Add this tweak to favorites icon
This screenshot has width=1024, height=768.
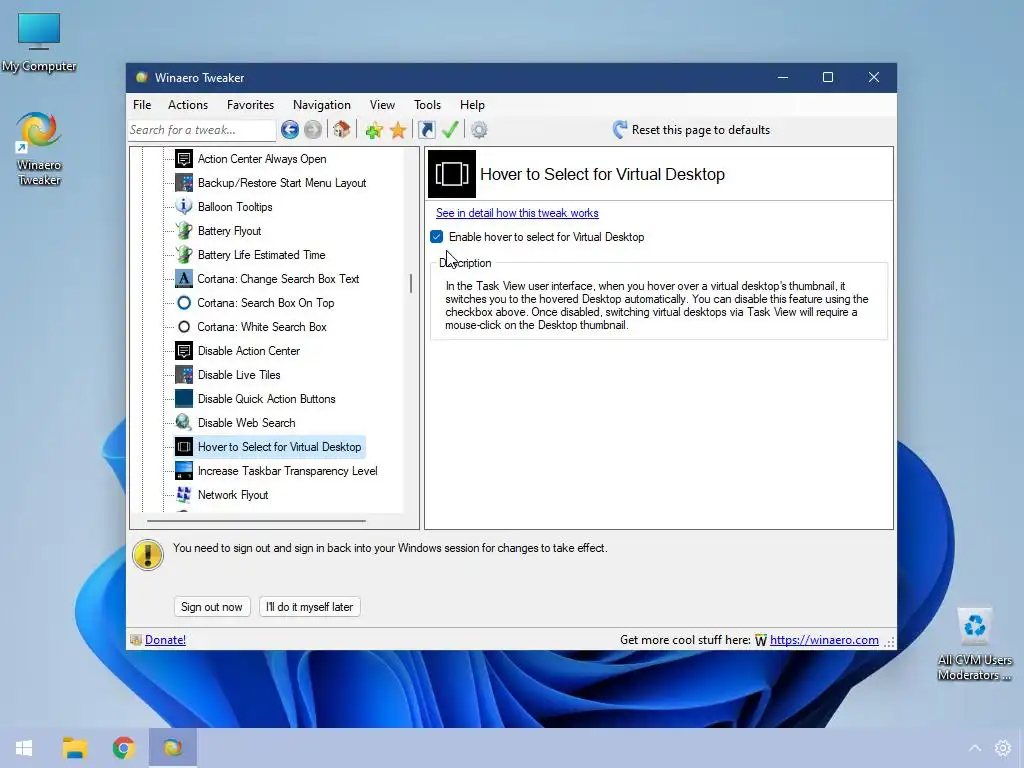(374, 130)
